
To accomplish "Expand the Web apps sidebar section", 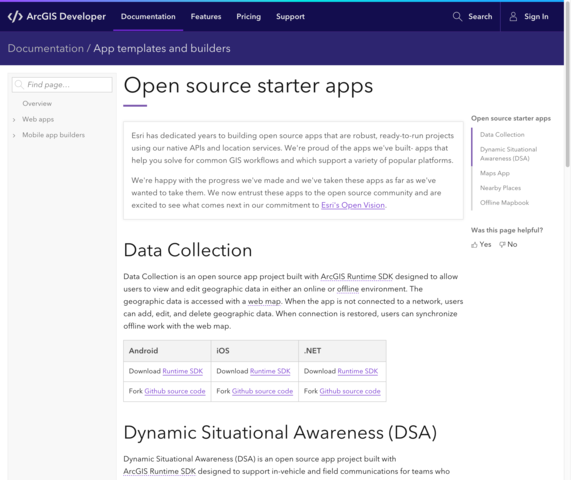I will 14,120.
